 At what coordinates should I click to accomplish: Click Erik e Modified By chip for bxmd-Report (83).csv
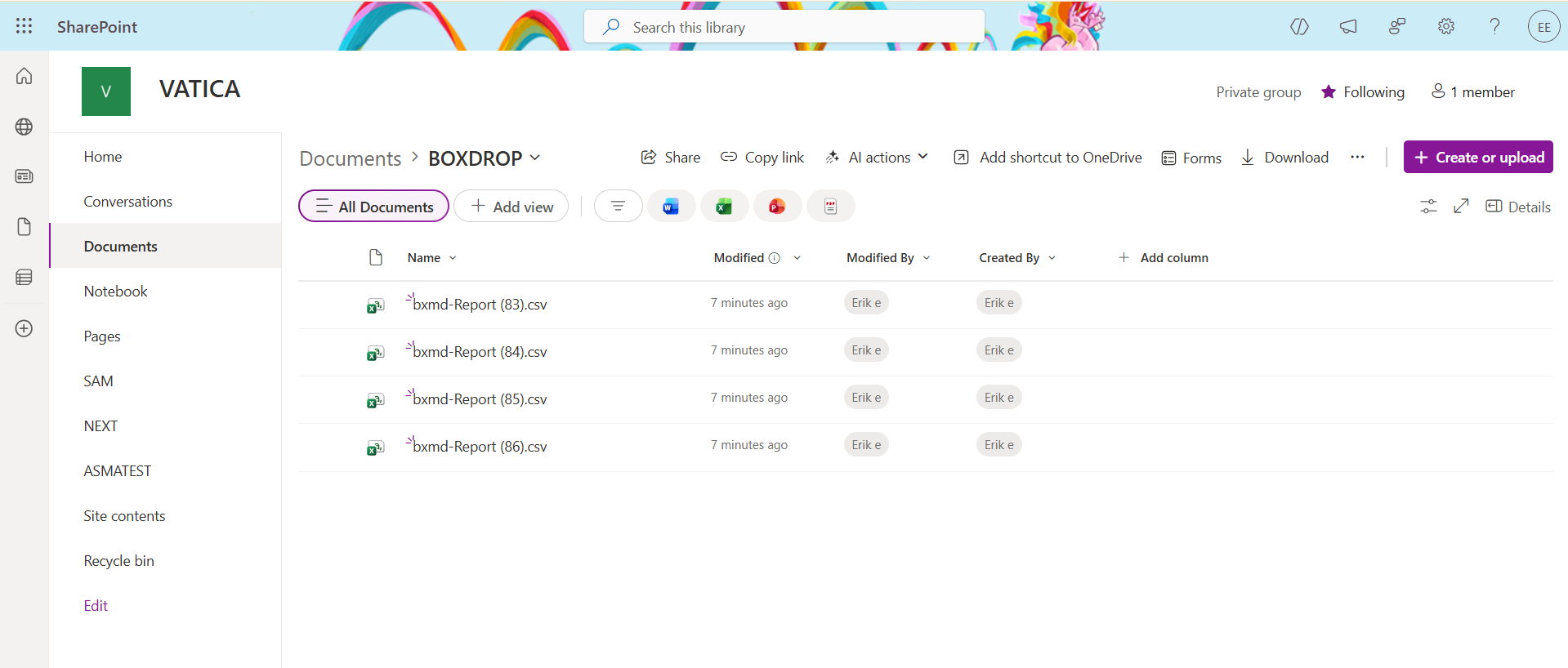tap(866, 303)
